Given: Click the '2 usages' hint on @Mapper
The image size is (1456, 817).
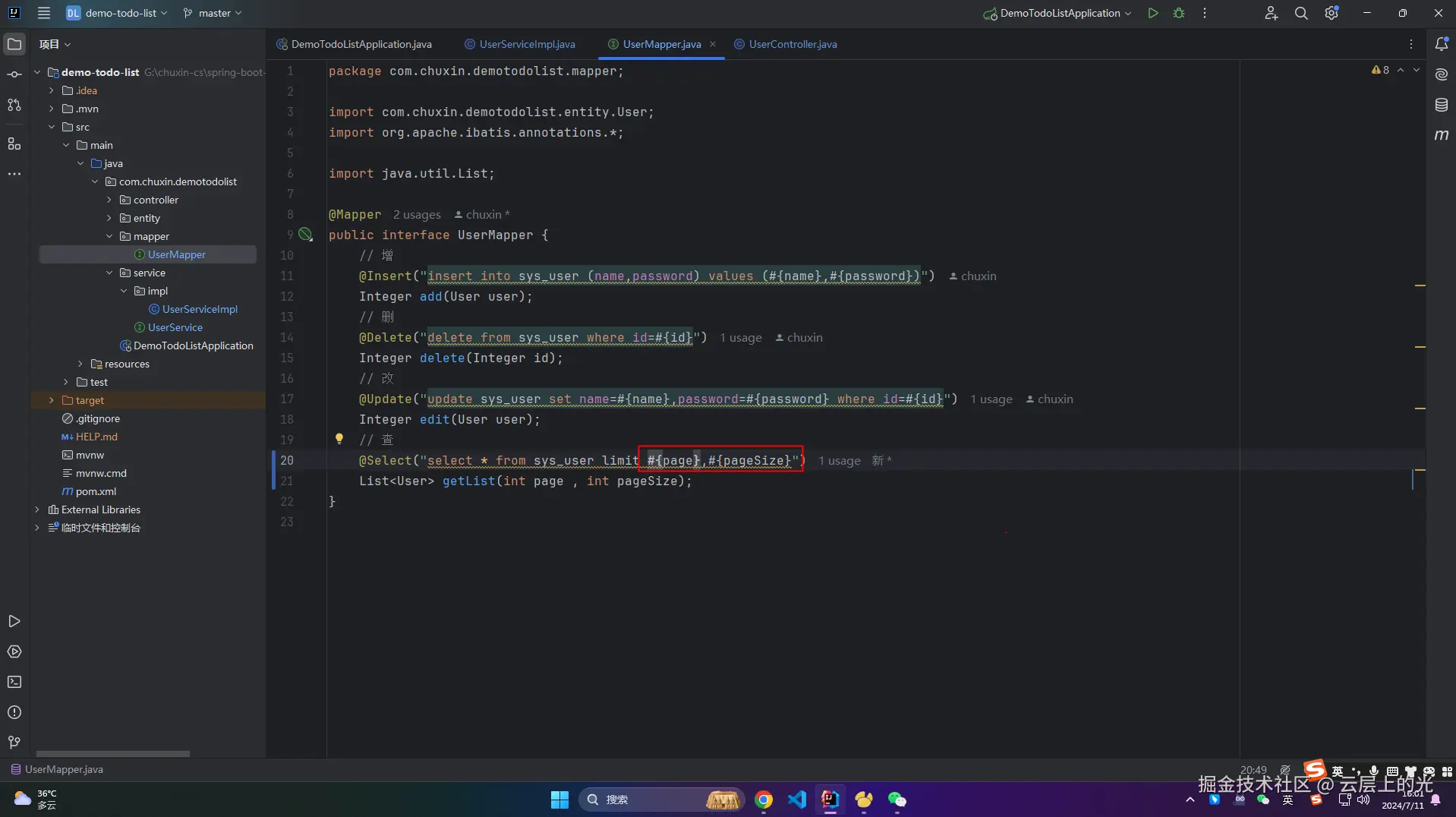Looking at the screenshot, I should [417, 215].
